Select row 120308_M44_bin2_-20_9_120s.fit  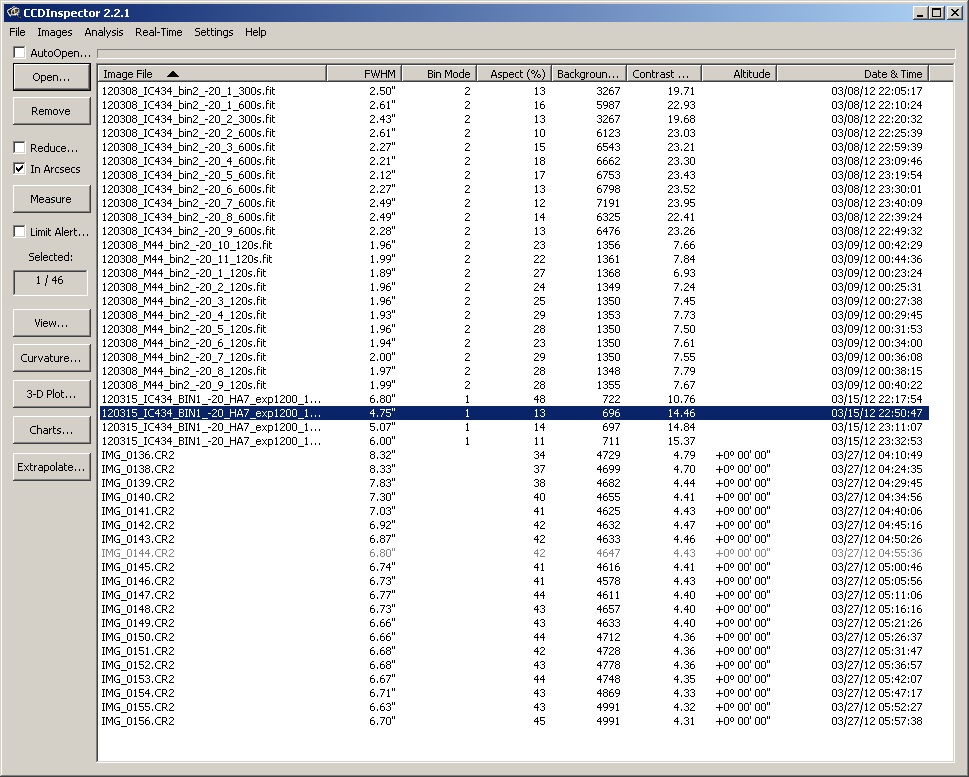click(514, 385)
